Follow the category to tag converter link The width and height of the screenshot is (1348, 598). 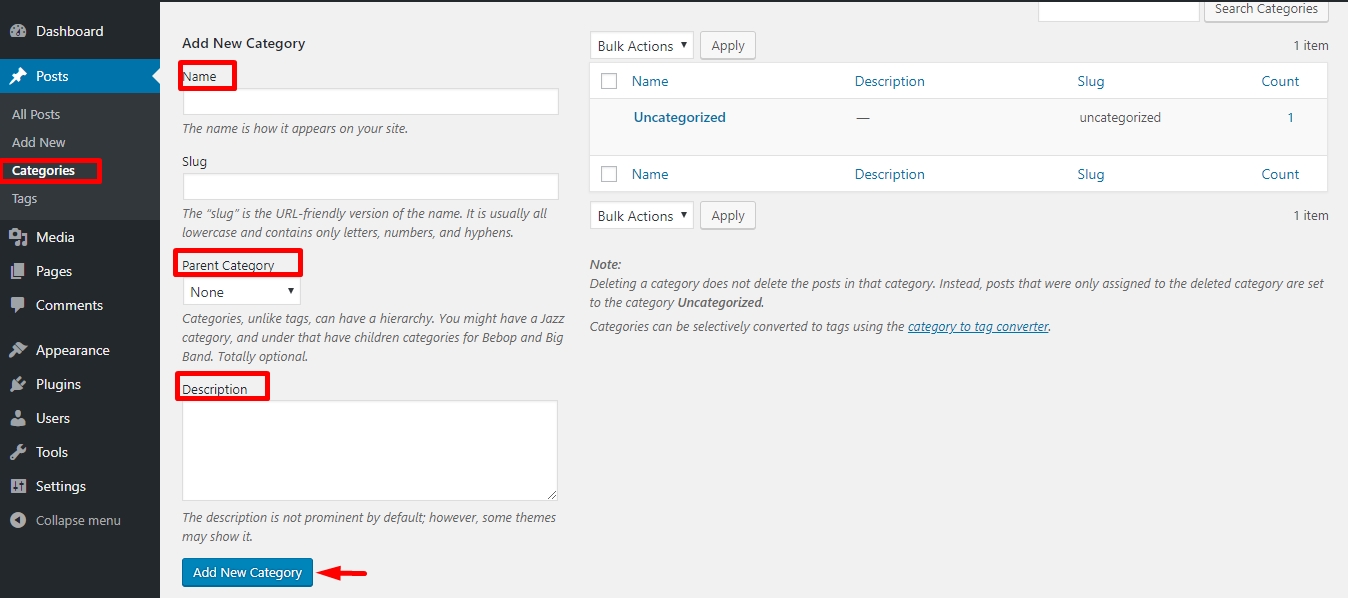978,326
